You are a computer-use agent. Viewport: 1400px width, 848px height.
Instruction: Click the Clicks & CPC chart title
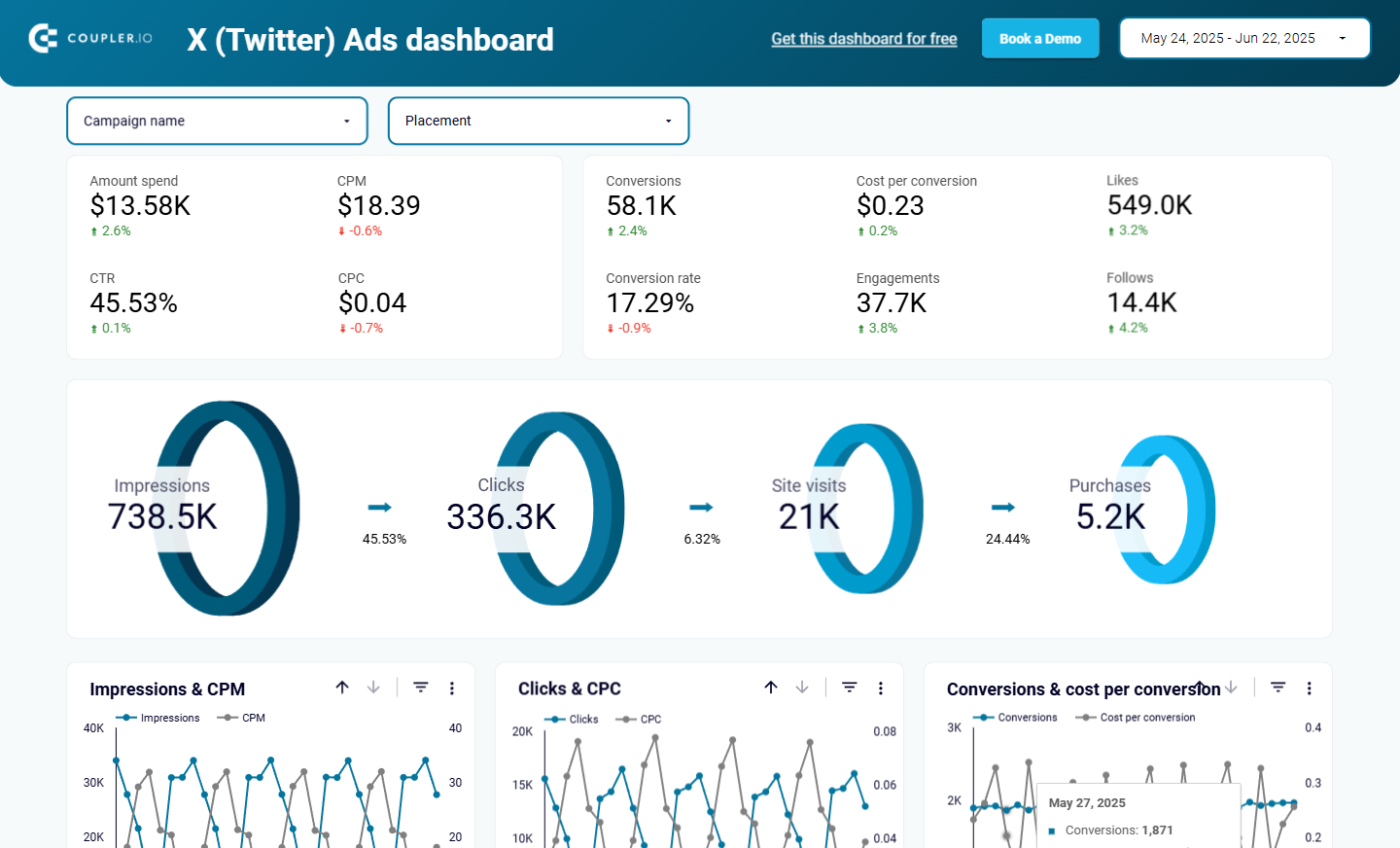click(570, 689)
